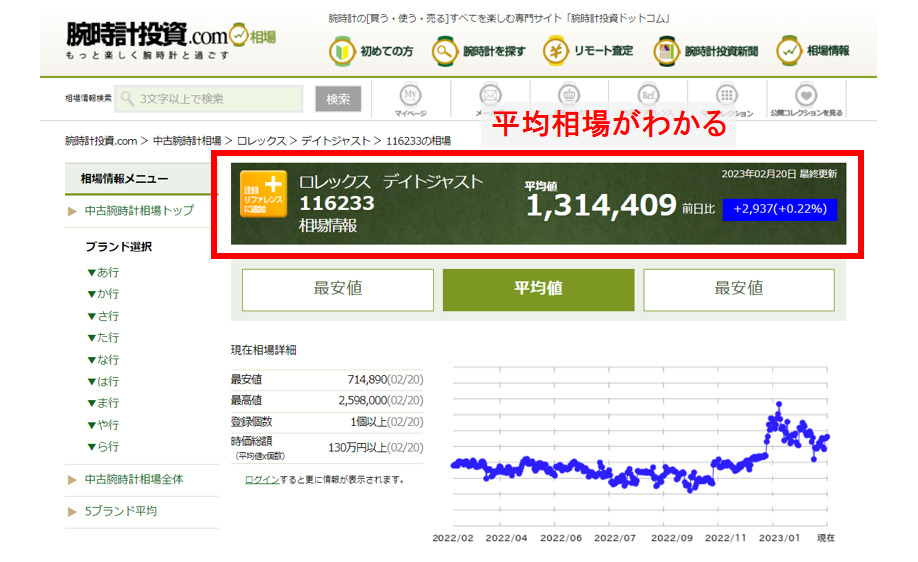Image resolution: width=918 pixels, height=562 pixels.
Task: Click breadcrumb link ロレックス
Action: coord(261,141)
